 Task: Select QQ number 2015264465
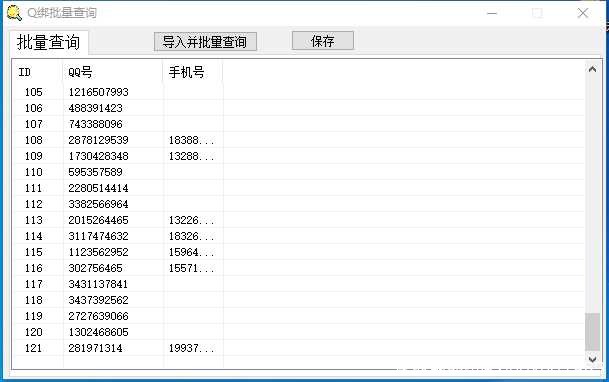click(x=98, y=220)
